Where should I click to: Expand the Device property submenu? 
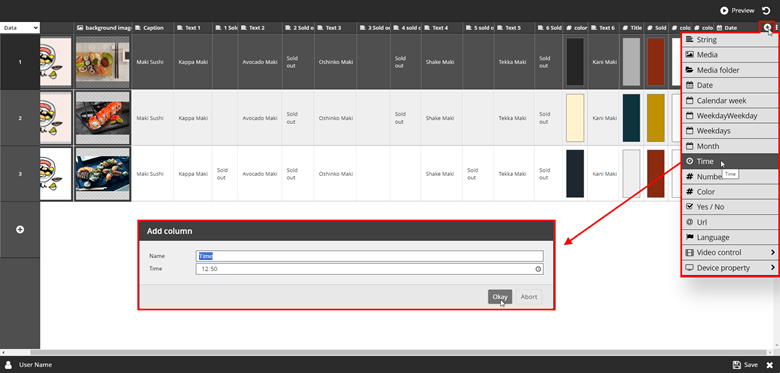pos(729,268)
